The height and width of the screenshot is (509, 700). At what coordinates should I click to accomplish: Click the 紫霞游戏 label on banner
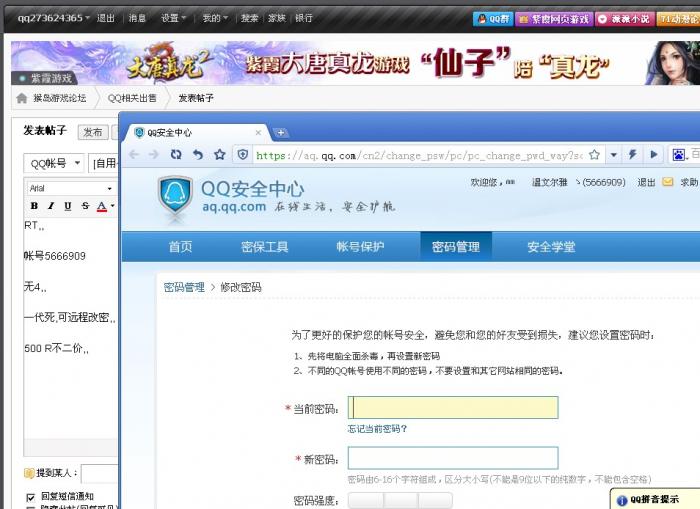click(x=46, y=79)
